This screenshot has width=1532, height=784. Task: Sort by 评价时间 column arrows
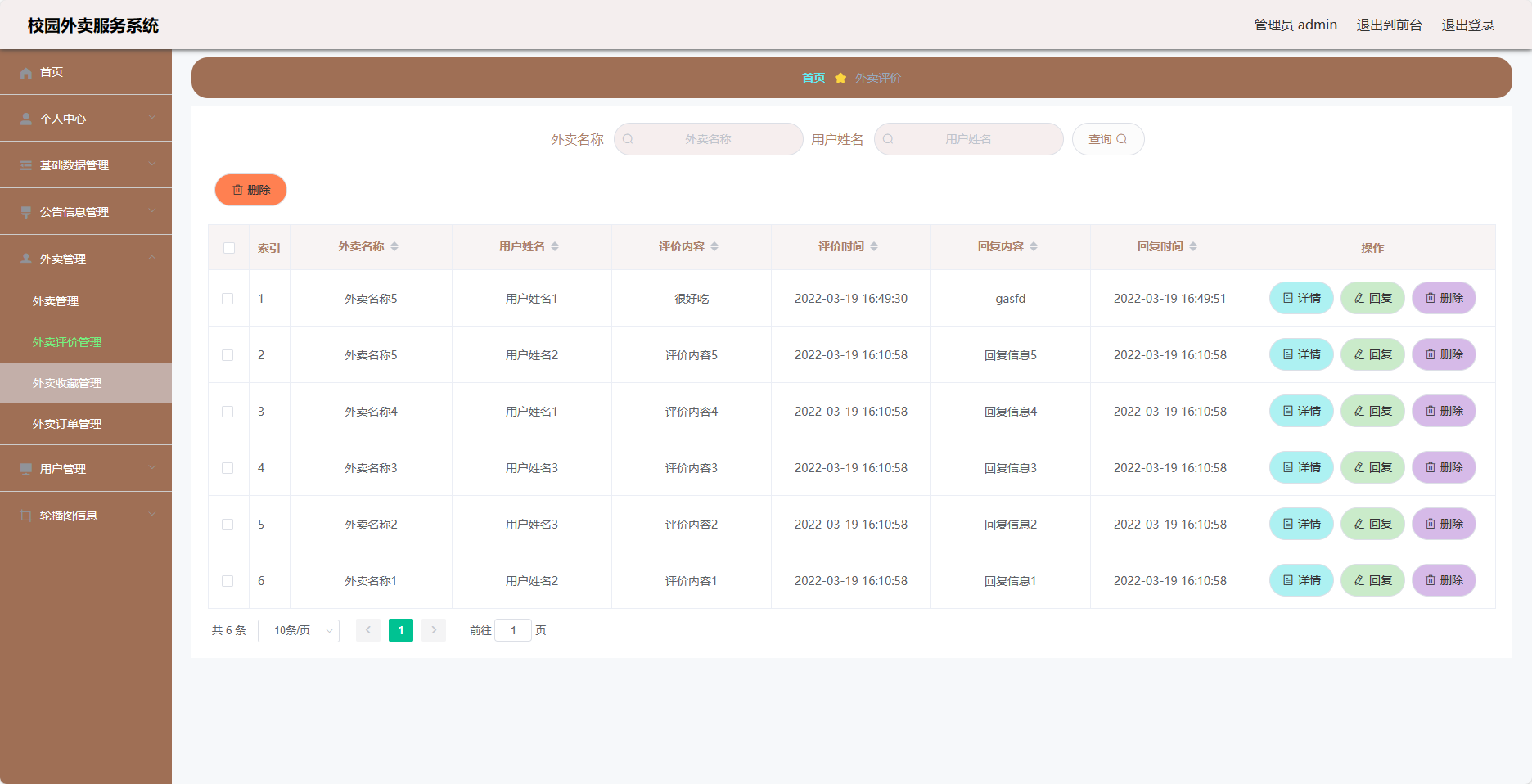click(874, 247)
